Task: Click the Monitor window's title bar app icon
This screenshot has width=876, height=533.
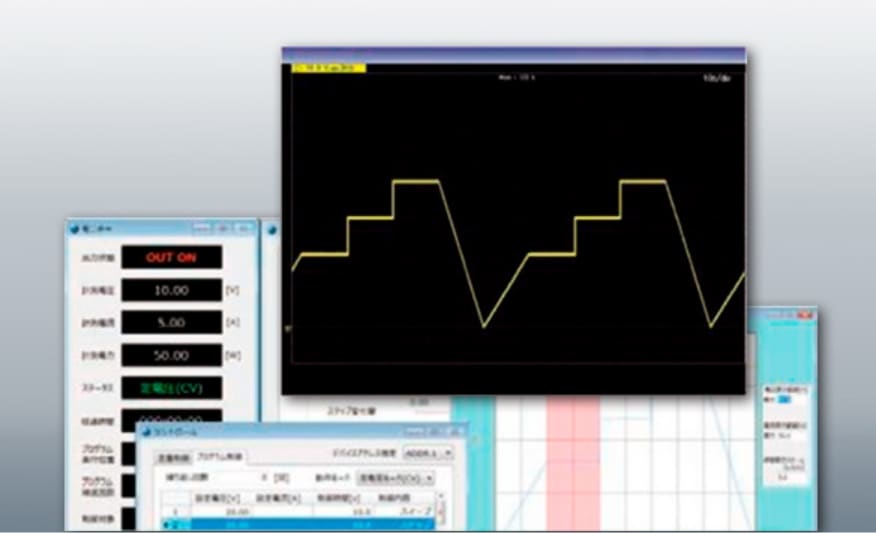Action: [x=74, y=229]
